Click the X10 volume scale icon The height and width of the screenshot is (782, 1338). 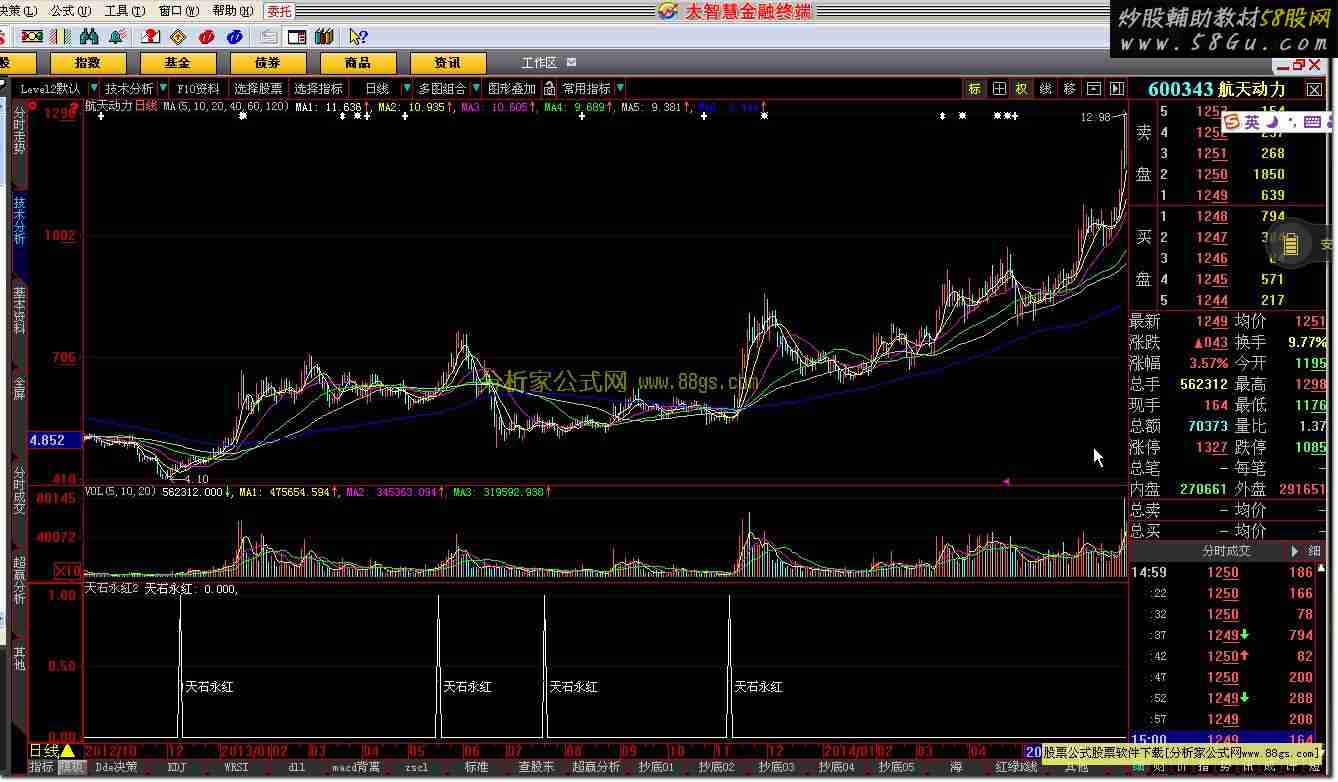tap(67, 571)
